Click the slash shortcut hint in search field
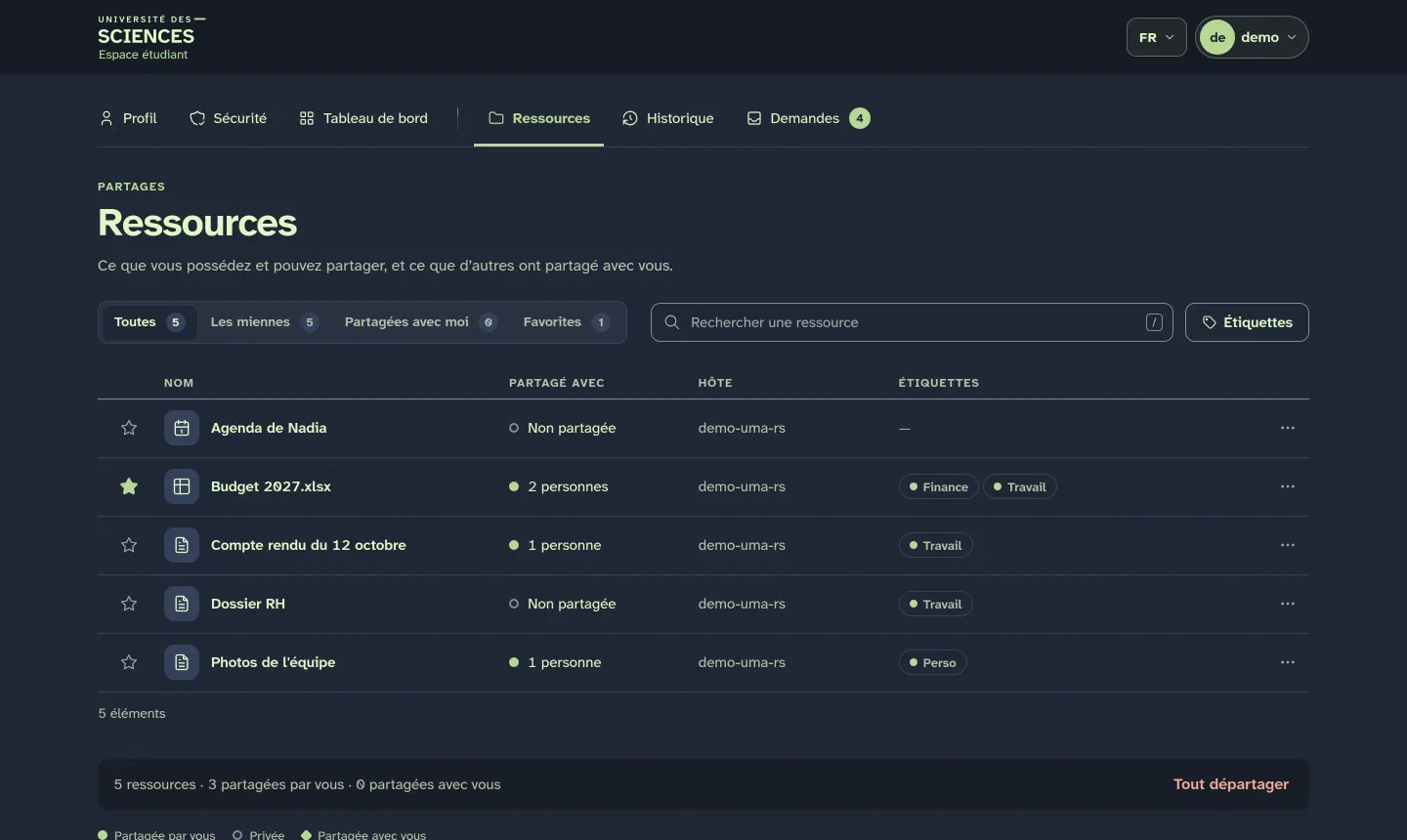This screenshot has width=1407, height=840. [x=1154, y=322]
